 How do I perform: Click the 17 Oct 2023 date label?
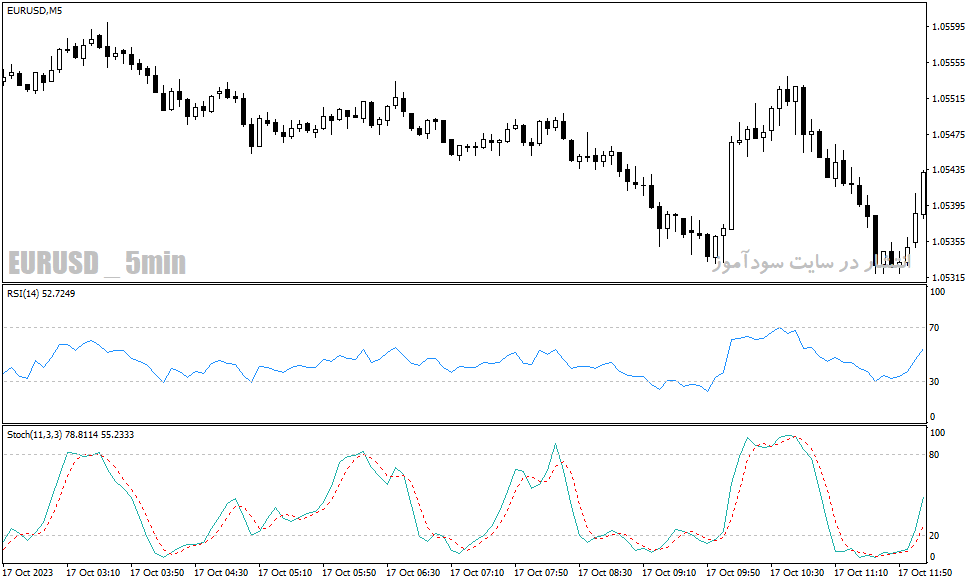click(x=29, y=572)
